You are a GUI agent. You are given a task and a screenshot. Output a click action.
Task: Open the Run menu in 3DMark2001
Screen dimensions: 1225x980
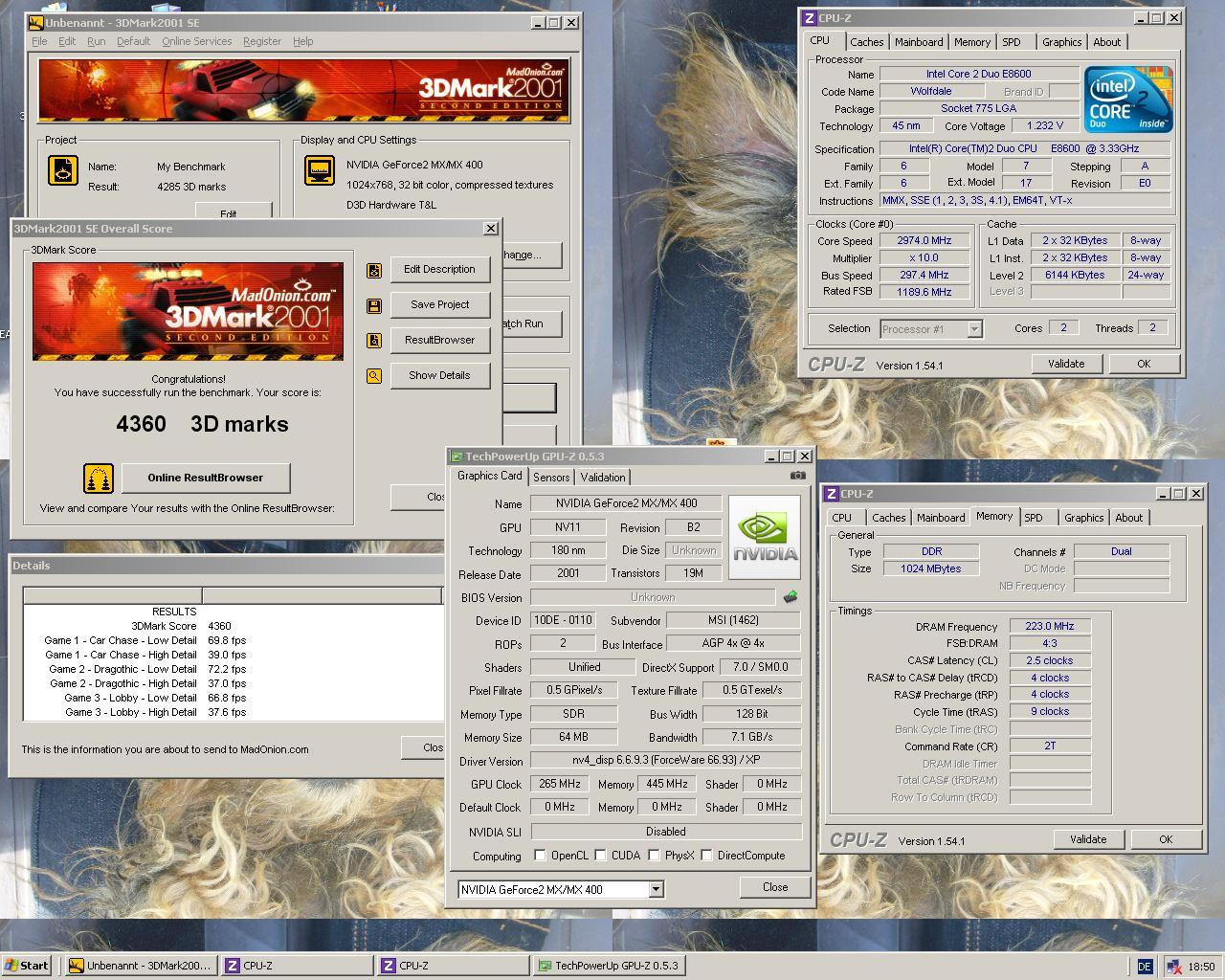tap(96, 41)
